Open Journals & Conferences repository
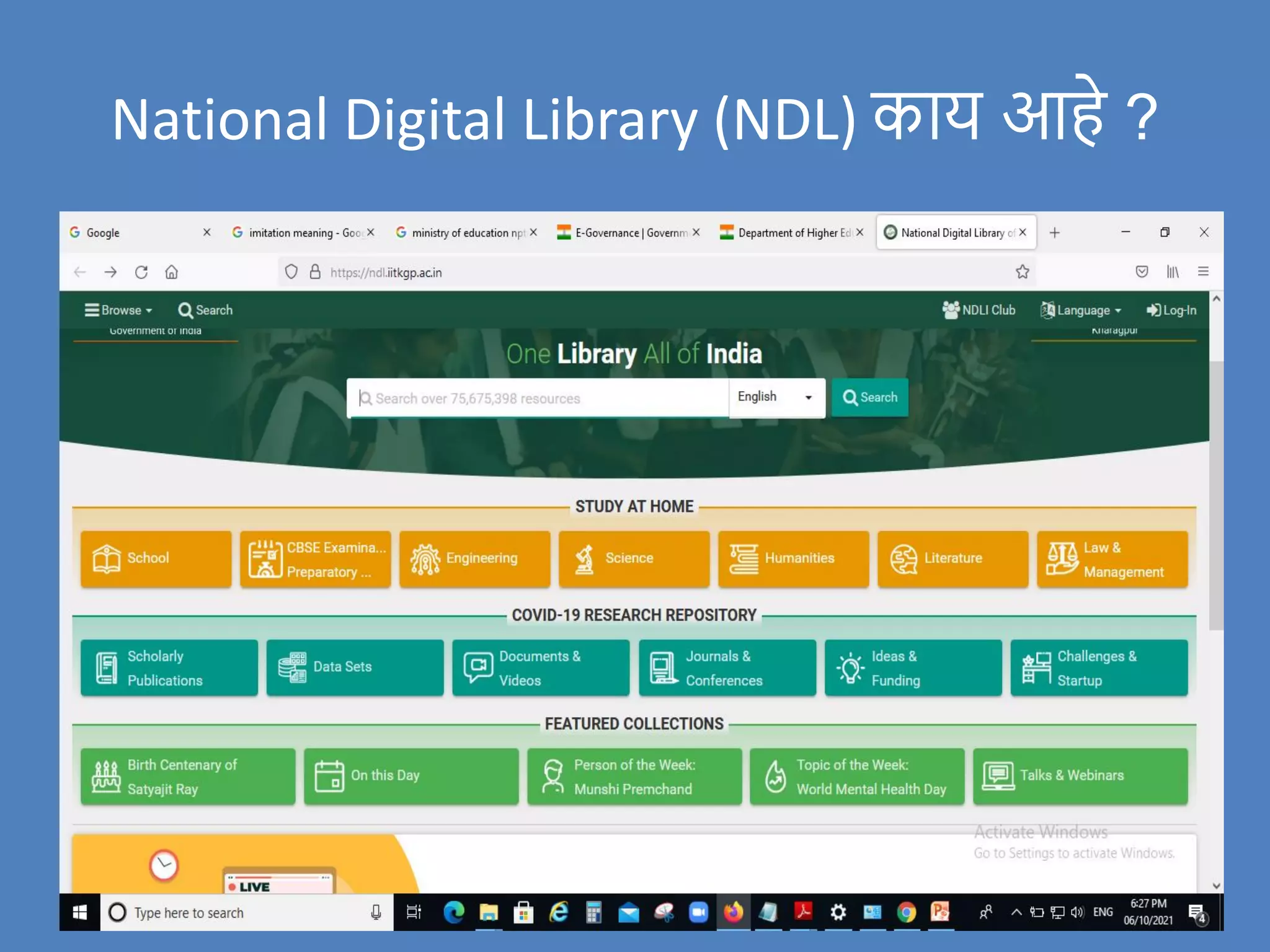This screenshot has width=1270, height=952. (727, 668)
